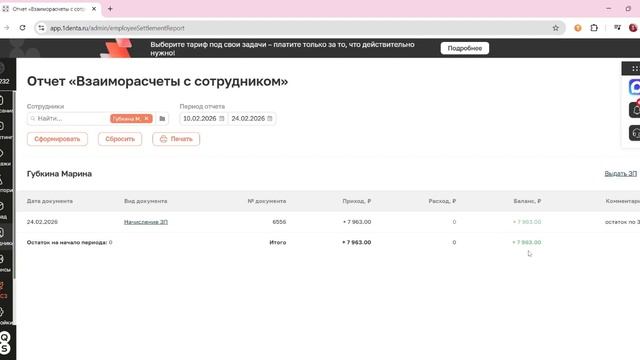Click green balance value in Начисление ЗП row
Image resolution: width=640 pixels, height=360 pixels.
[x=527, y=222]
